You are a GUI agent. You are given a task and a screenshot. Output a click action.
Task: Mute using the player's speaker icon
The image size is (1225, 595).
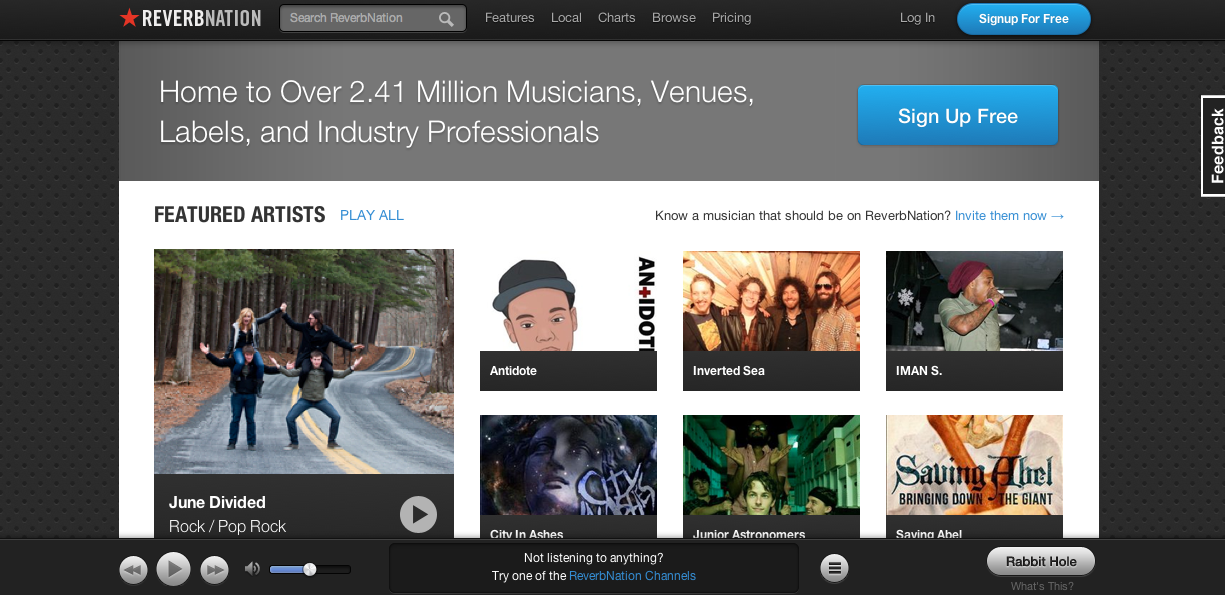252,569
